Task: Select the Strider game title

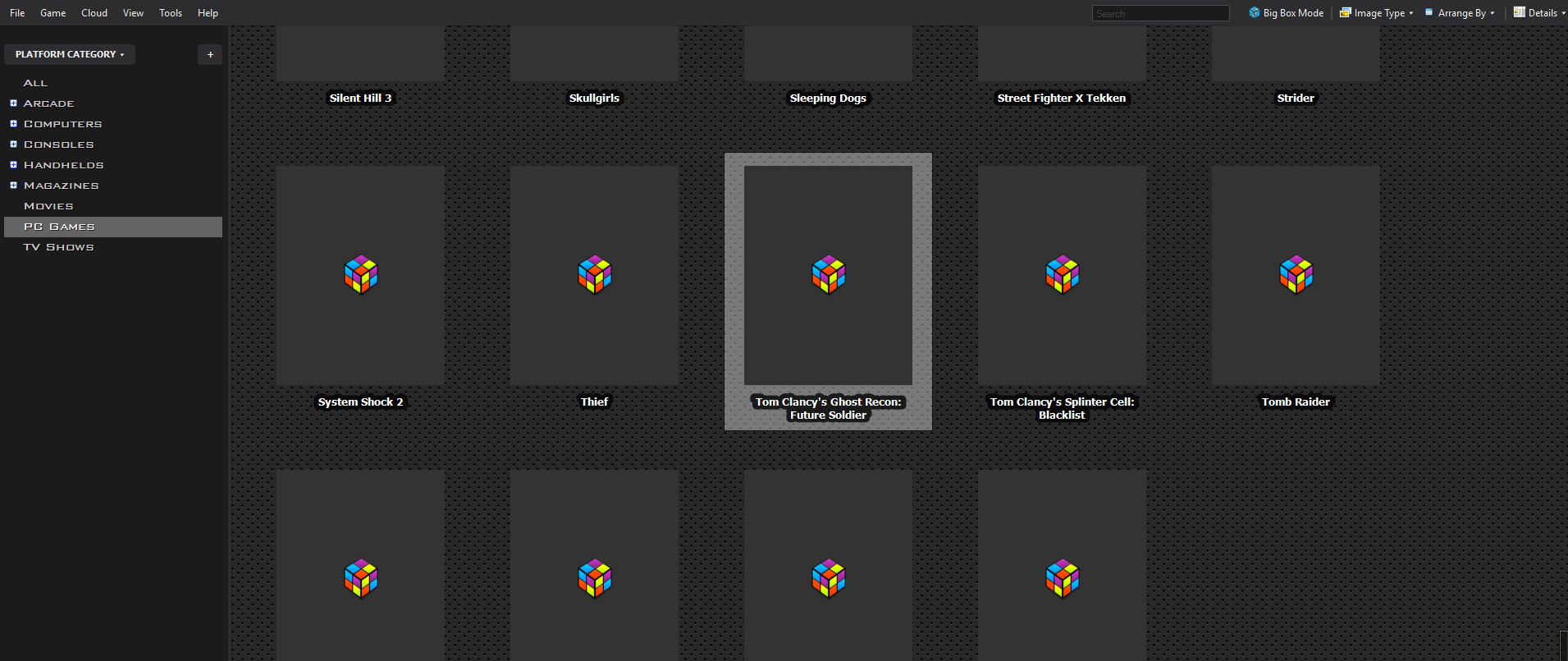Action: point(1296,98)
